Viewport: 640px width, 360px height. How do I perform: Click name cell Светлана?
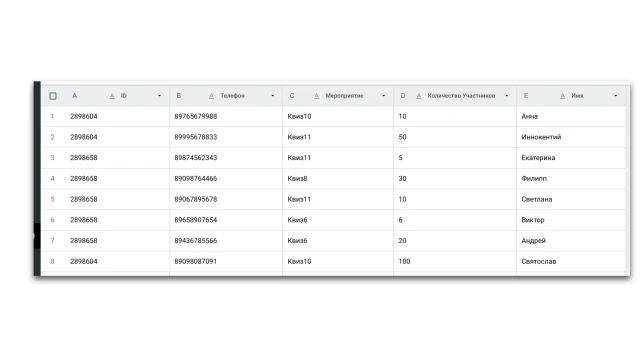571,200
